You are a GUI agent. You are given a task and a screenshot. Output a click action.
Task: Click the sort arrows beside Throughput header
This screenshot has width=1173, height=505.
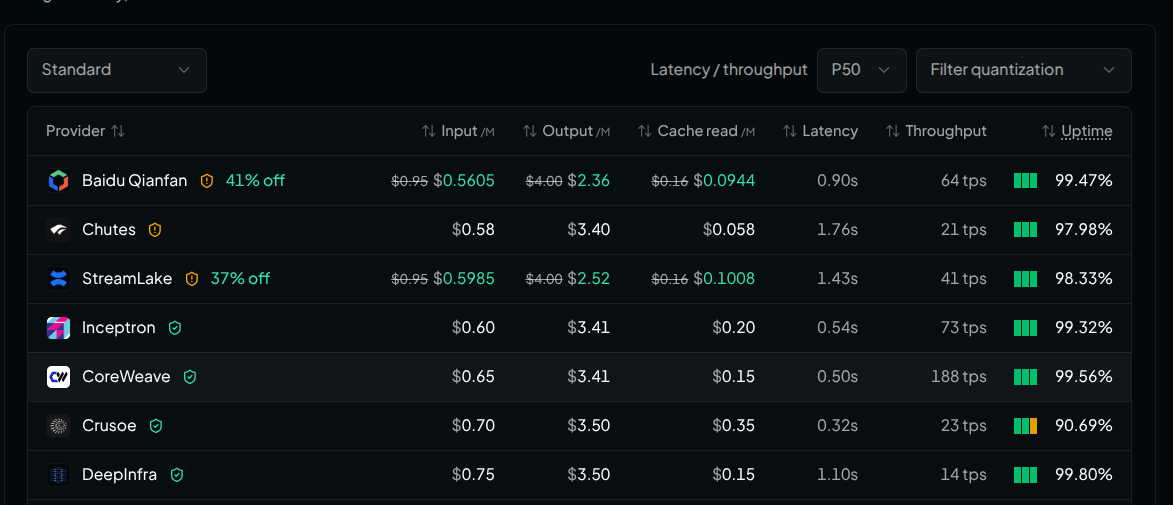(892, 131)
